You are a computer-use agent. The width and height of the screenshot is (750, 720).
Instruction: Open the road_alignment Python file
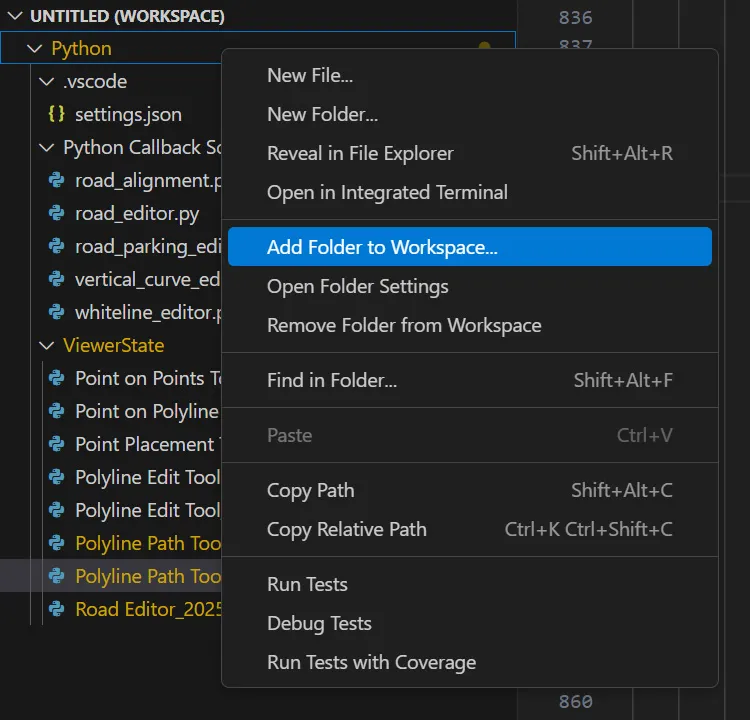point(148,181)
